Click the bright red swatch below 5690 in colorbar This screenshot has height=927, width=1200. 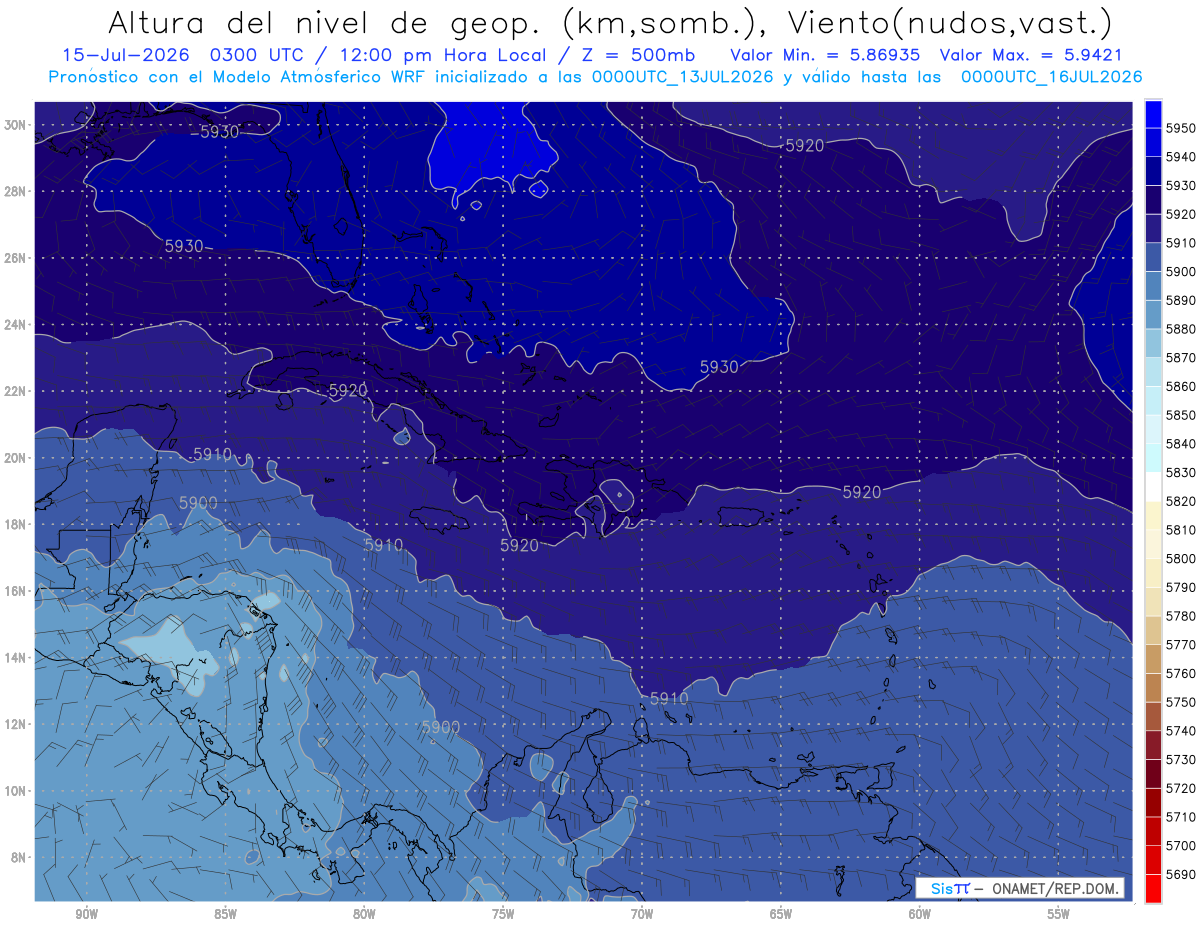pyautogui.click(x=1153, y=888)
